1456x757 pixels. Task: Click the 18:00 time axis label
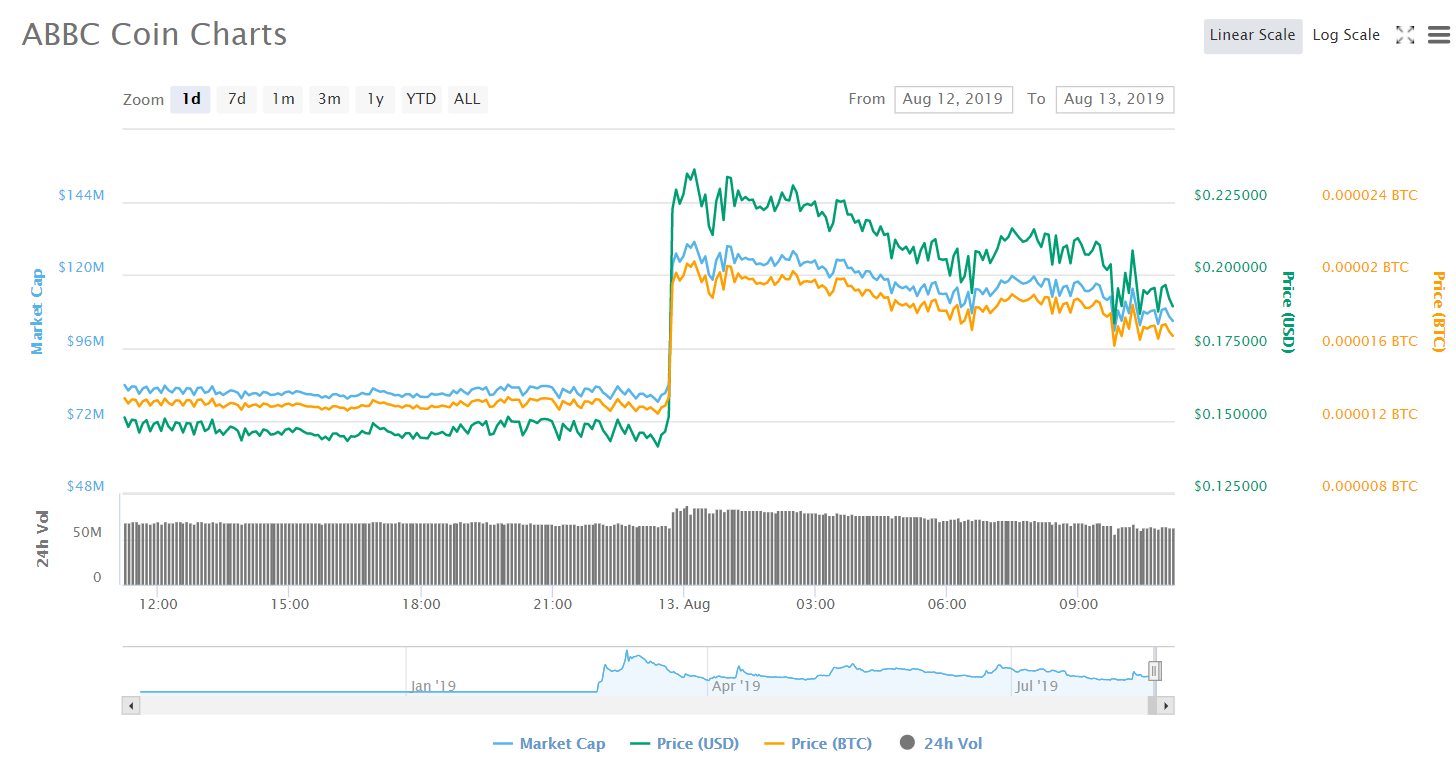[x=421, y=604]
